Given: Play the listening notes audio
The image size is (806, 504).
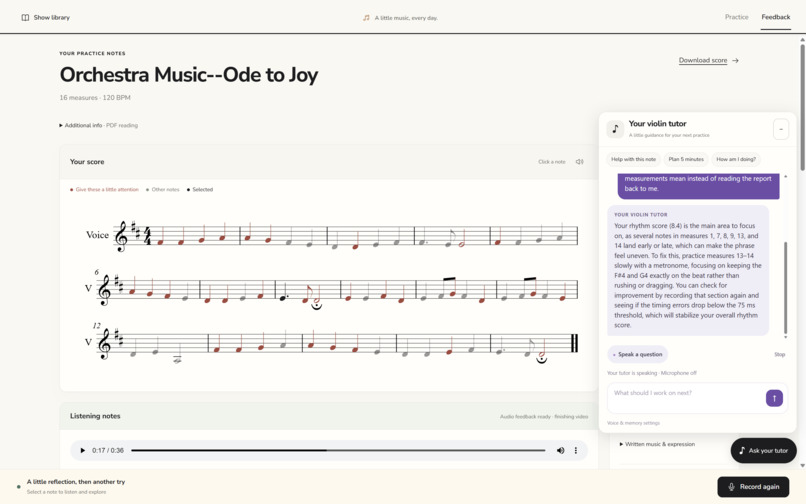Looking at the screenshot, I should 82,451.
